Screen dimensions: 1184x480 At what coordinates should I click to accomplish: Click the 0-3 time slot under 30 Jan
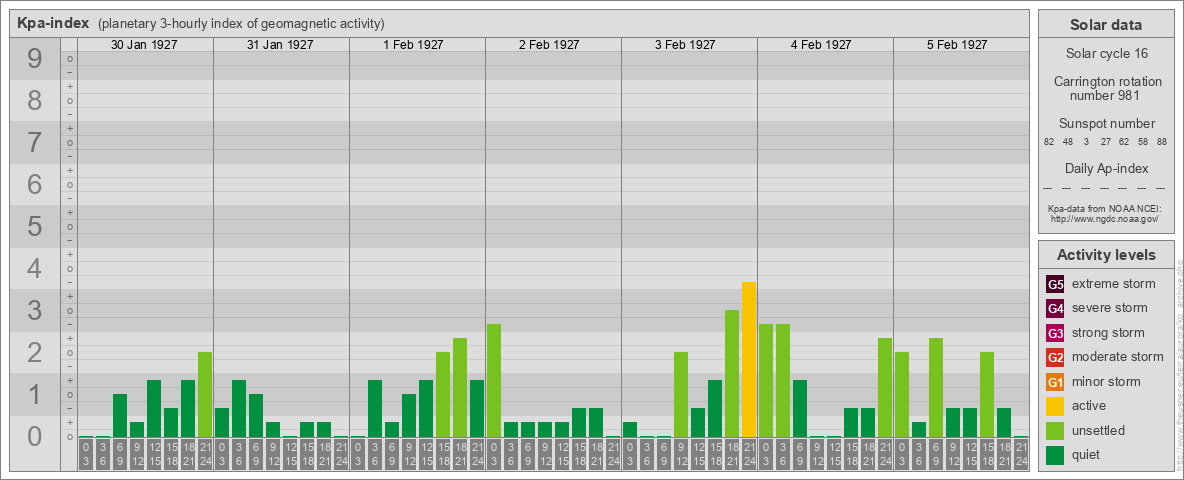point(86,454)
